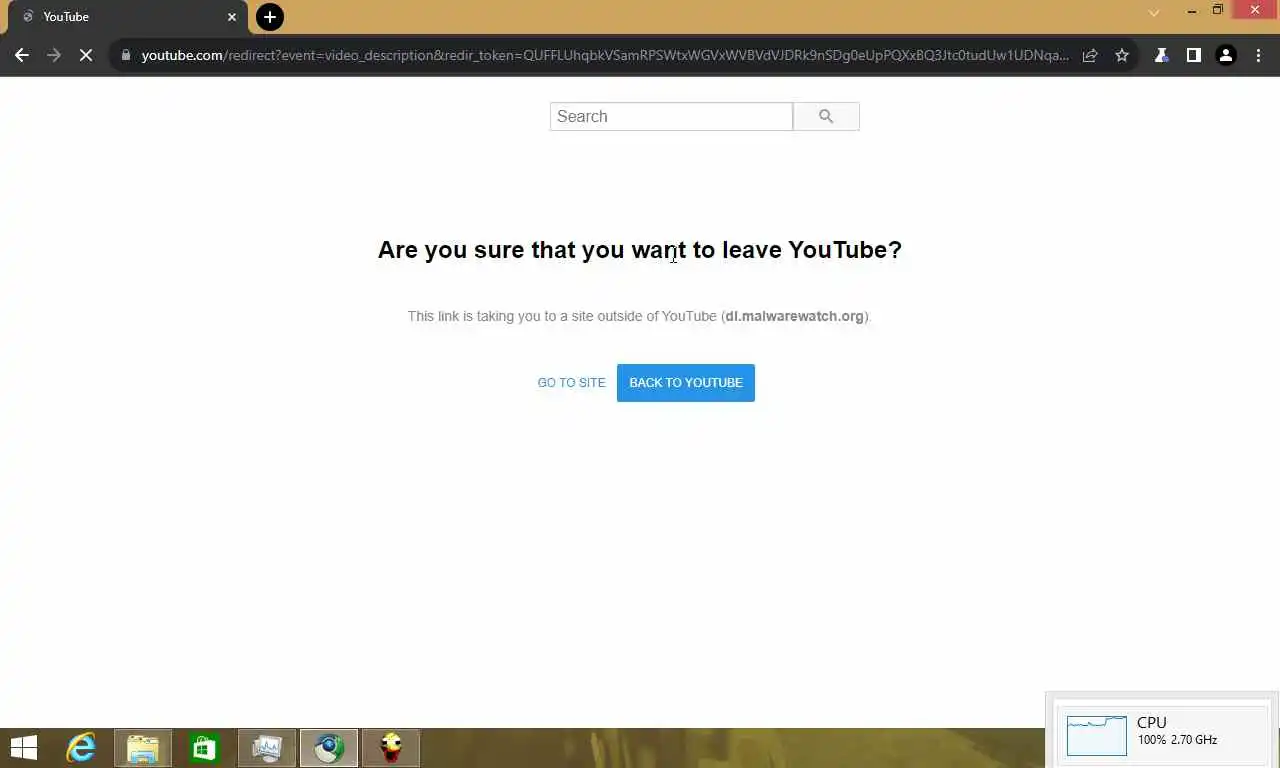The image size is (1280, 768).
Task: Open the Task Manager taskbar icon
Action: (x=267, y=748)
